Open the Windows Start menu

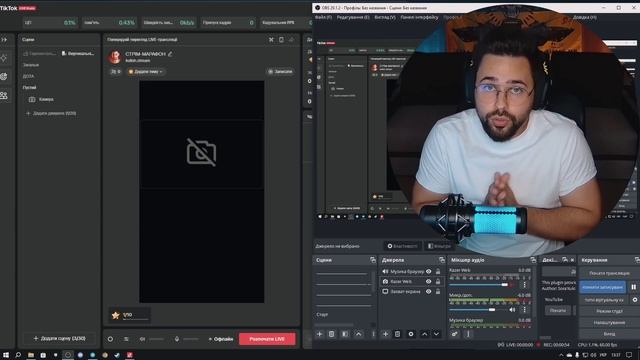tap(6, 355)
